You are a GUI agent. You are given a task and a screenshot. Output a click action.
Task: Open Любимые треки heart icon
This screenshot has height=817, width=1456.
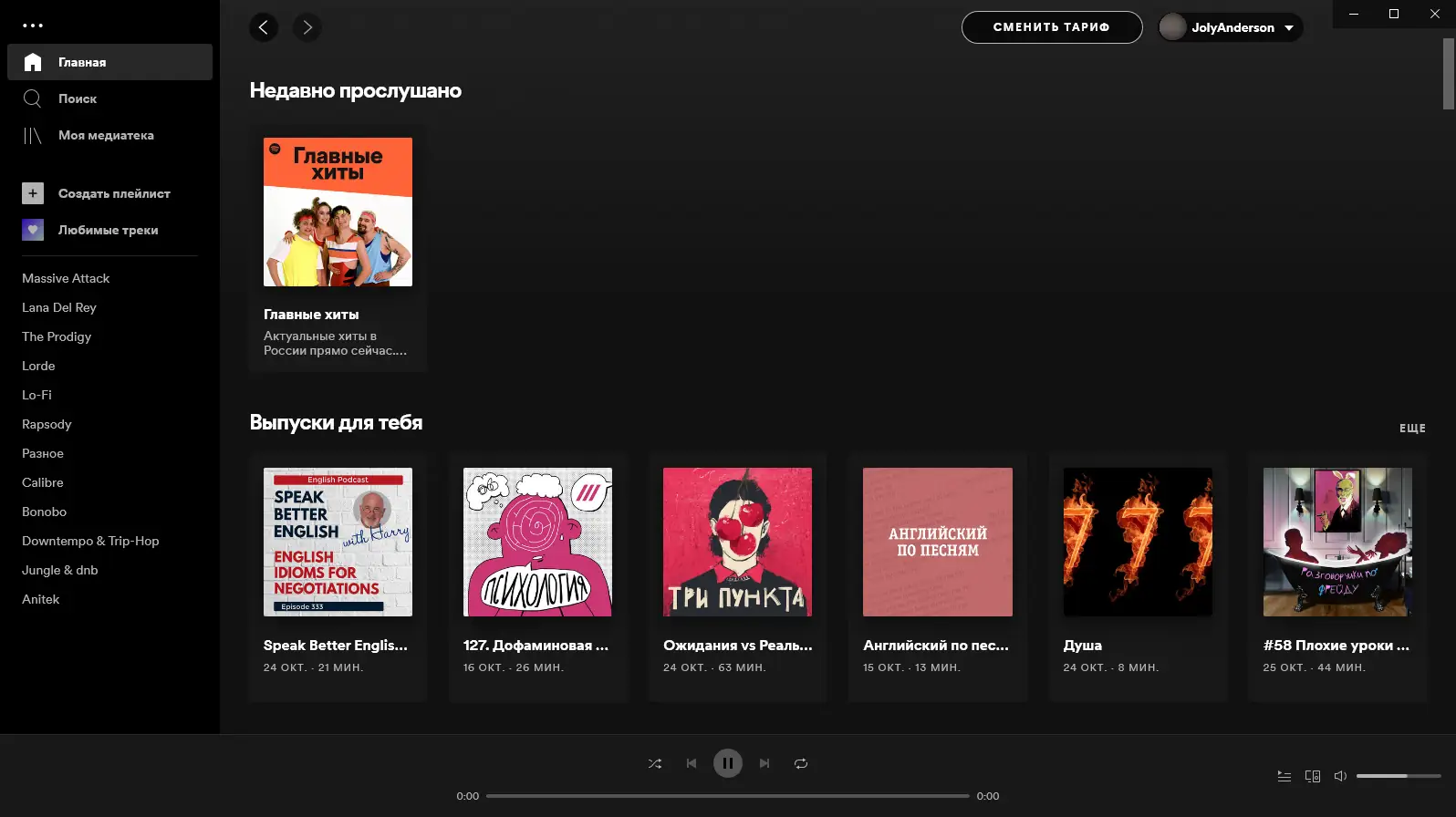coord(33,230)
